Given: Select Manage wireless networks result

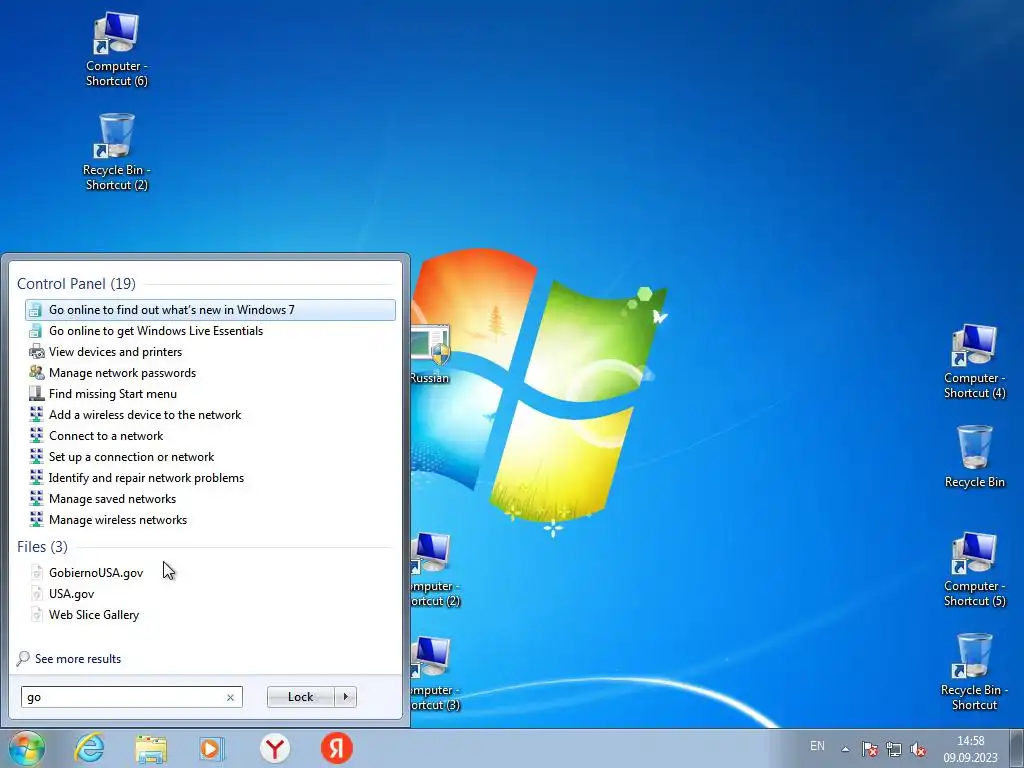Looking at the screenshot, I should tap(210, 520).
